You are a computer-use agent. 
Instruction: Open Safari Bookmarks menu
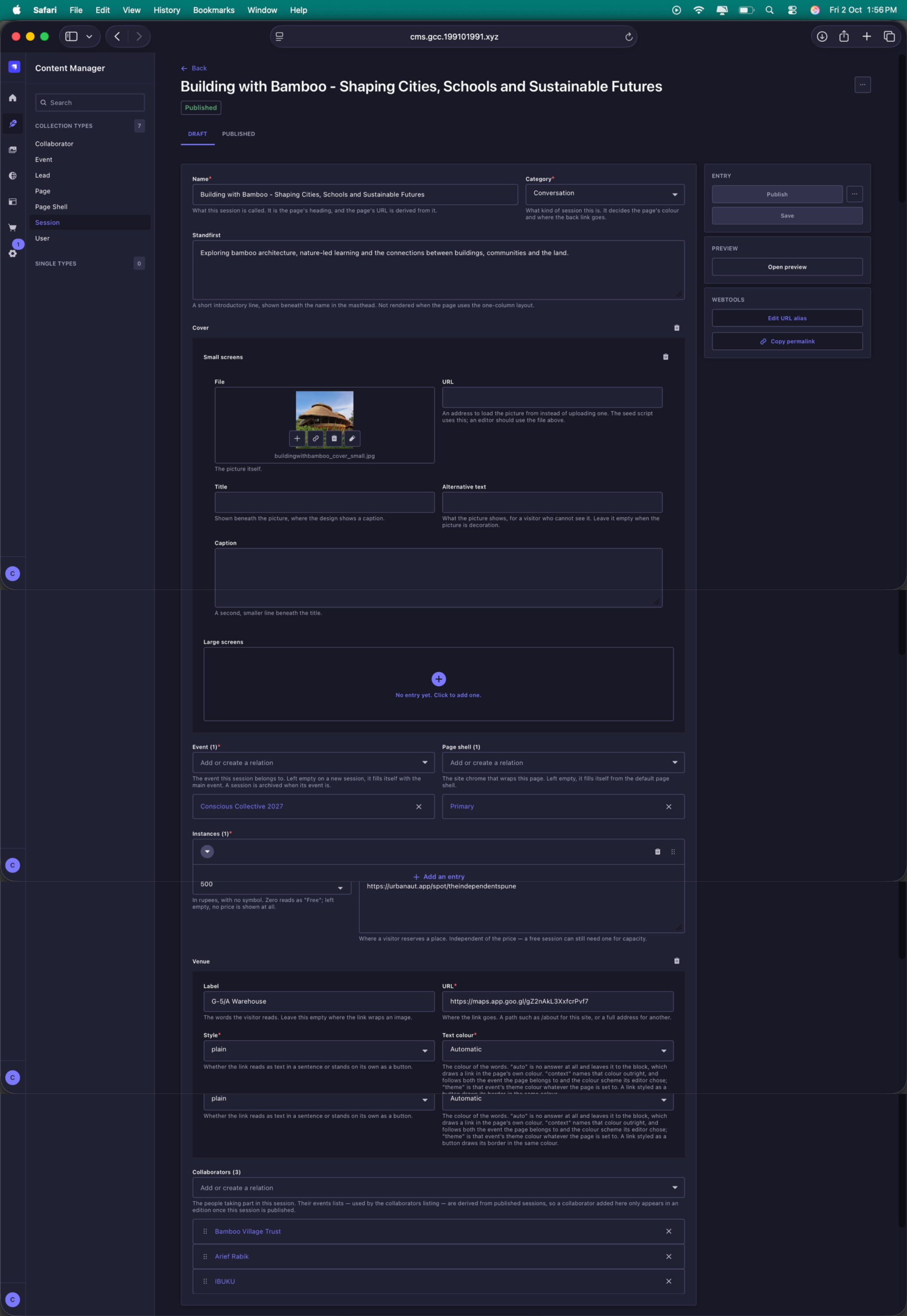214,10
